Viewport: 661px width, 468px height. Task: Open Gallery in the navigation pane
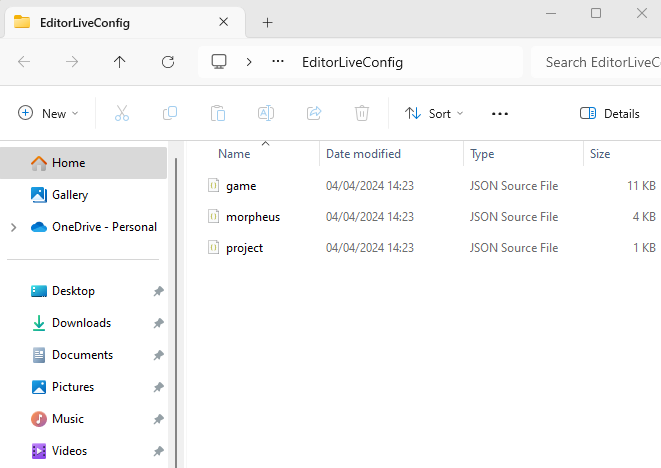point(70,195)
